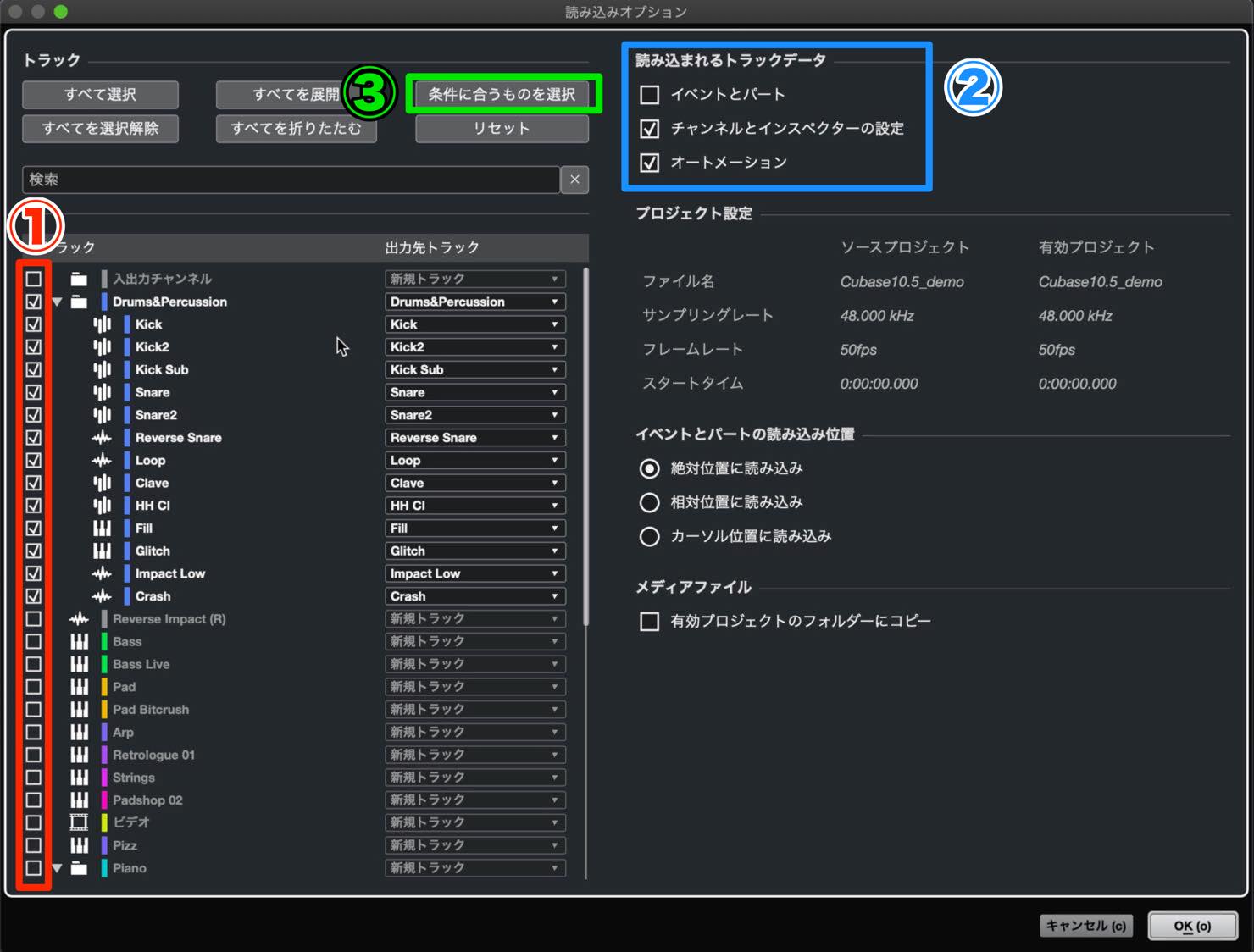Open the Crash destination track dropdown

475,596
